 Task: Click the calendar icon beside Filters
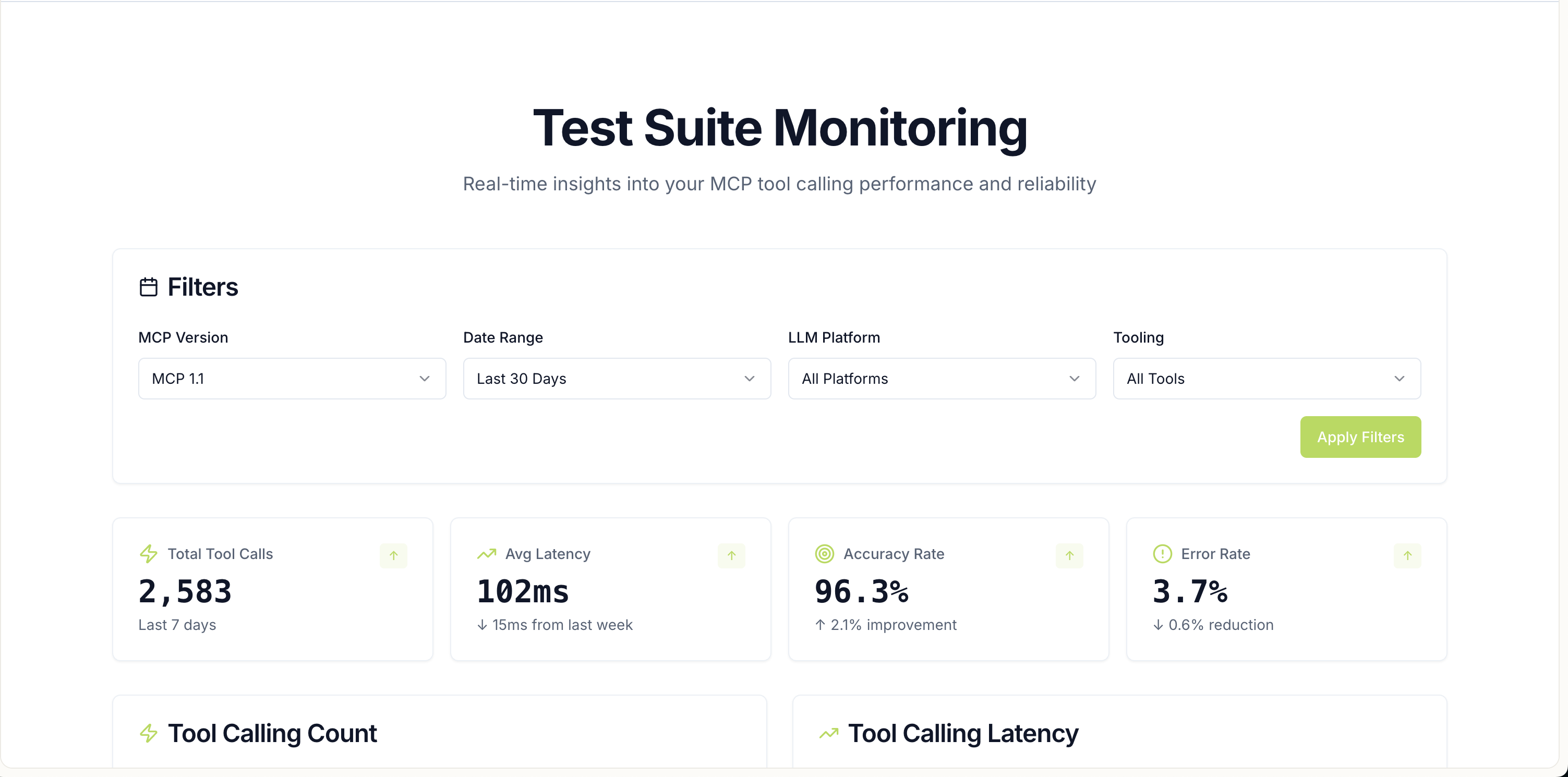[x=148, y=287]
